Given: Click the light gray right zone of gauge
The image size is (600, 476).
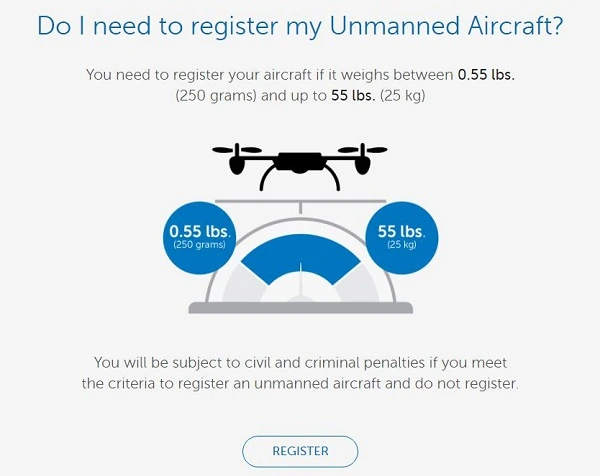Looking at the screenshot, I should (x=357, y=284).
